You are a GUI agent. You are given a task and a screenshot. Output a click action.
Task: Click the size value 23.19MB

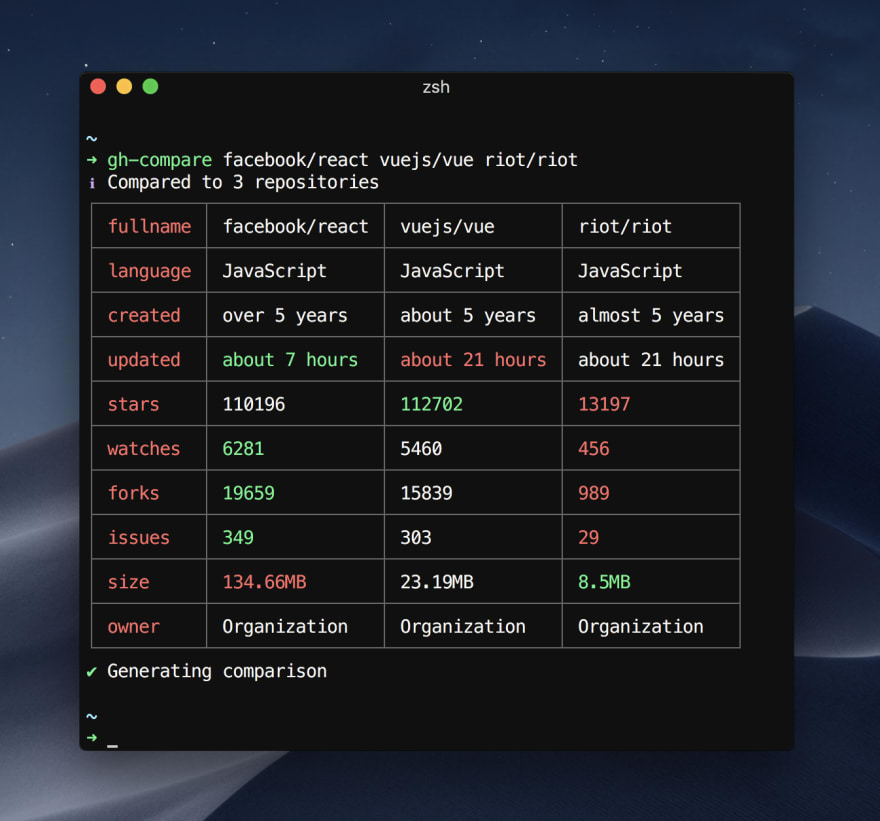point(437,582)
